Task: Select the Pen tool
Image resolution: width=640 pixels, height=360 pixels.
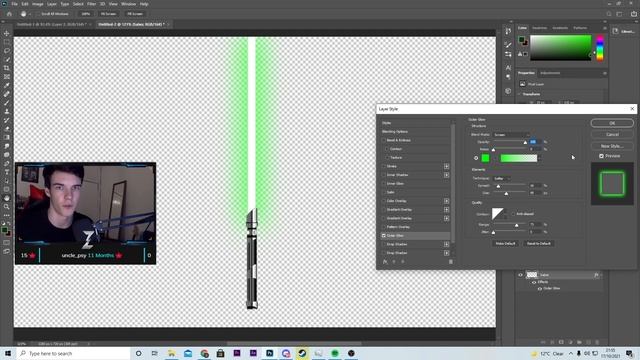Action: [x=7, y=163]
